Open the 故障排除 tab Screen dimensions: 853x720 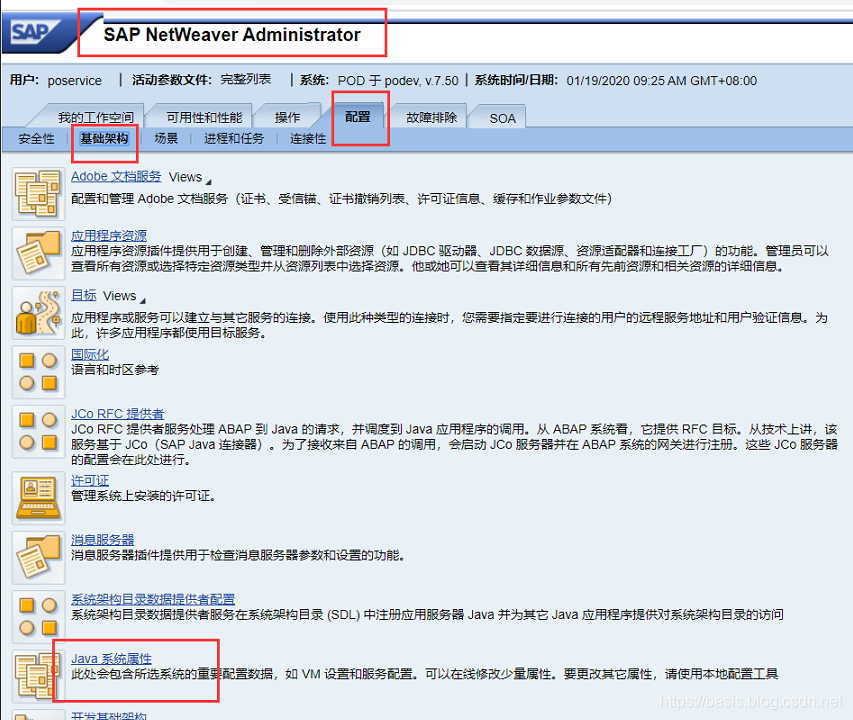click(431, 117)
